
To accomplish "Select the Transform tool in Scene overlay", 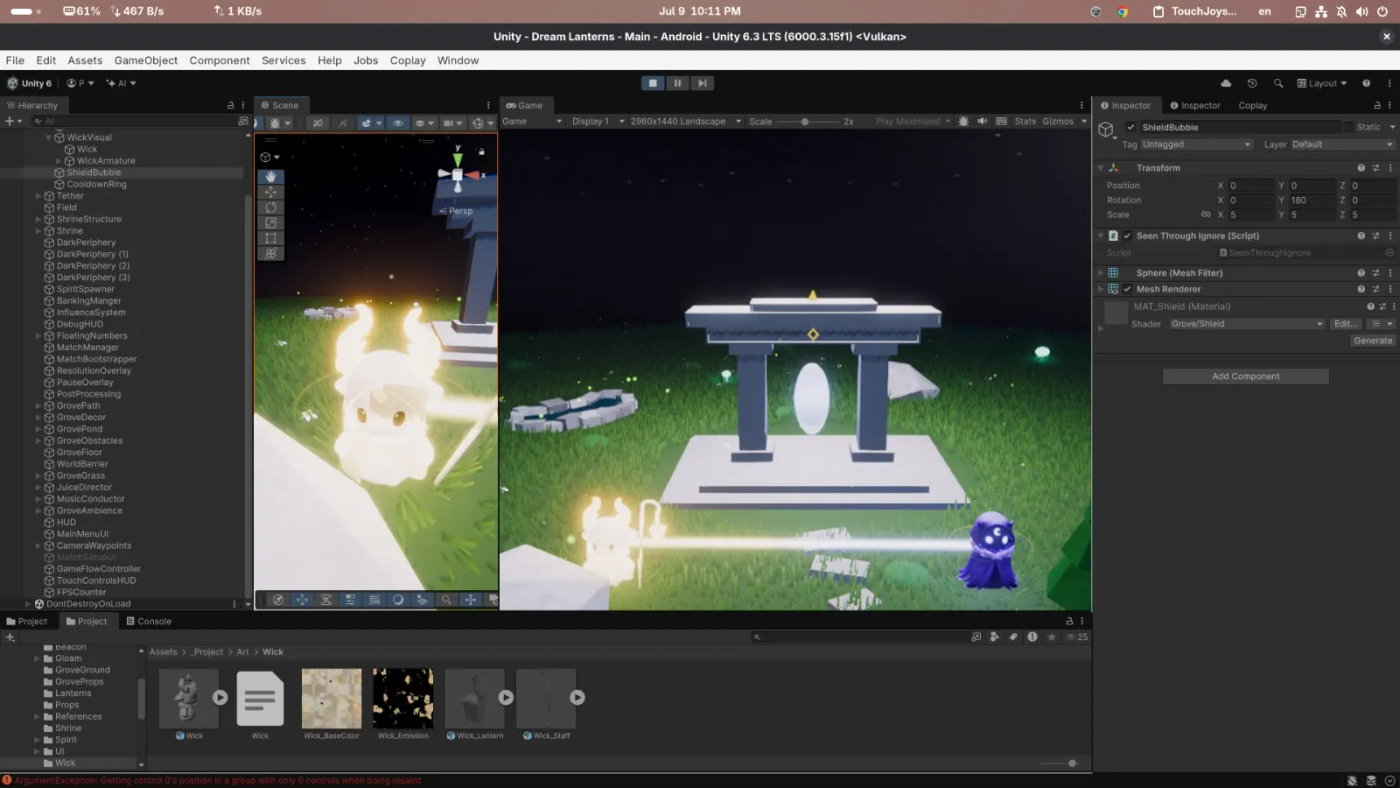I will pyautogui.click(x=270, y=254).
